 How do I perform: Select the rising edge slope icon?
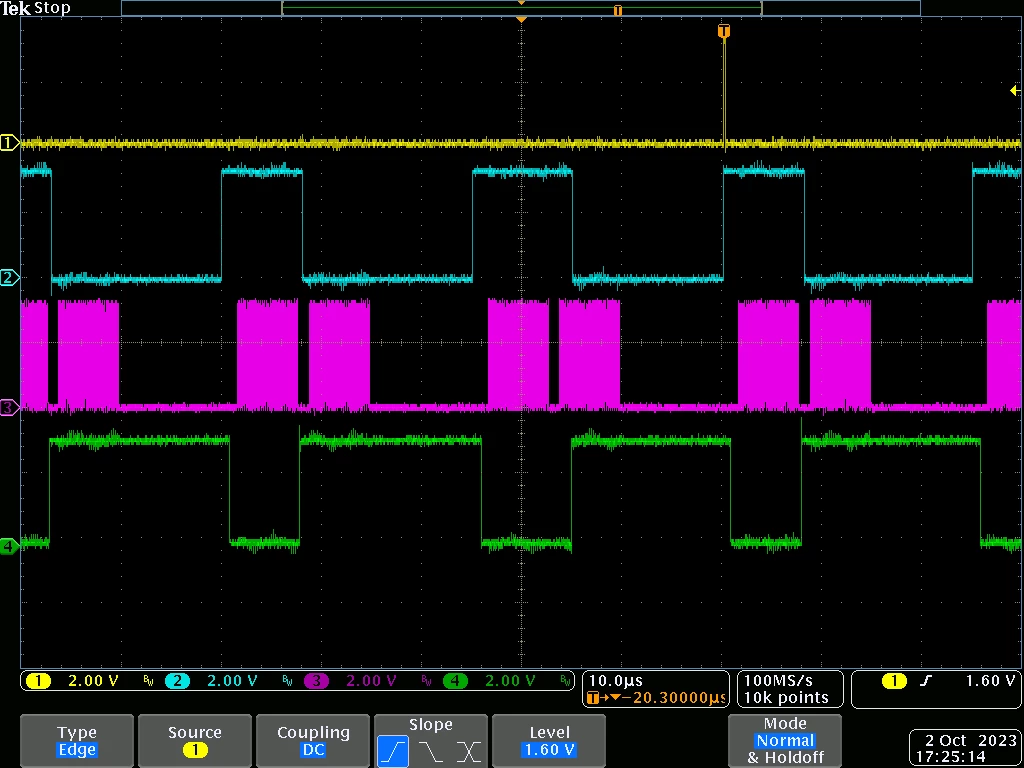click(x=392, y=751)
